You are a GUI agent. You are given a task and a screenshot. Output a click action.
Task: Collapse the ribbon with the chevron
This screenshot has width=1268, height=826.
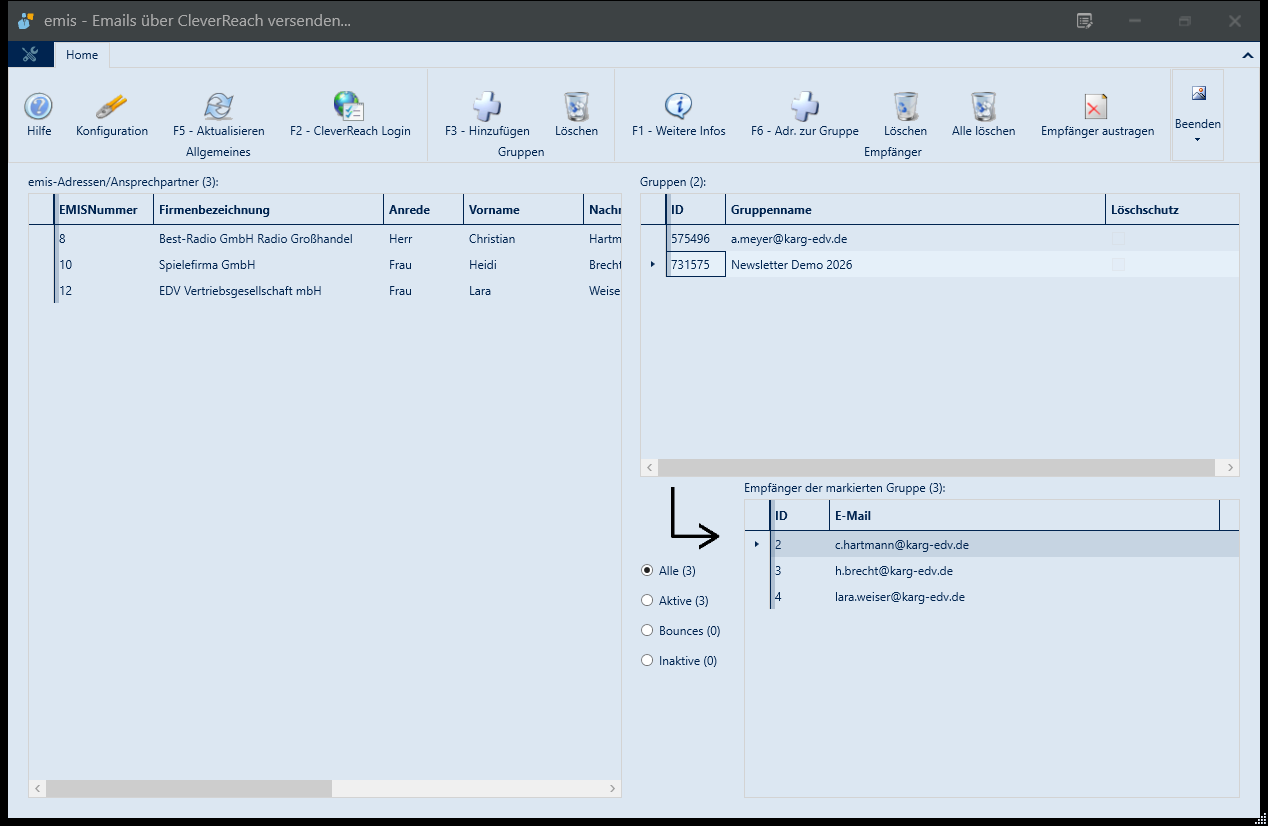click(1247, 56)
